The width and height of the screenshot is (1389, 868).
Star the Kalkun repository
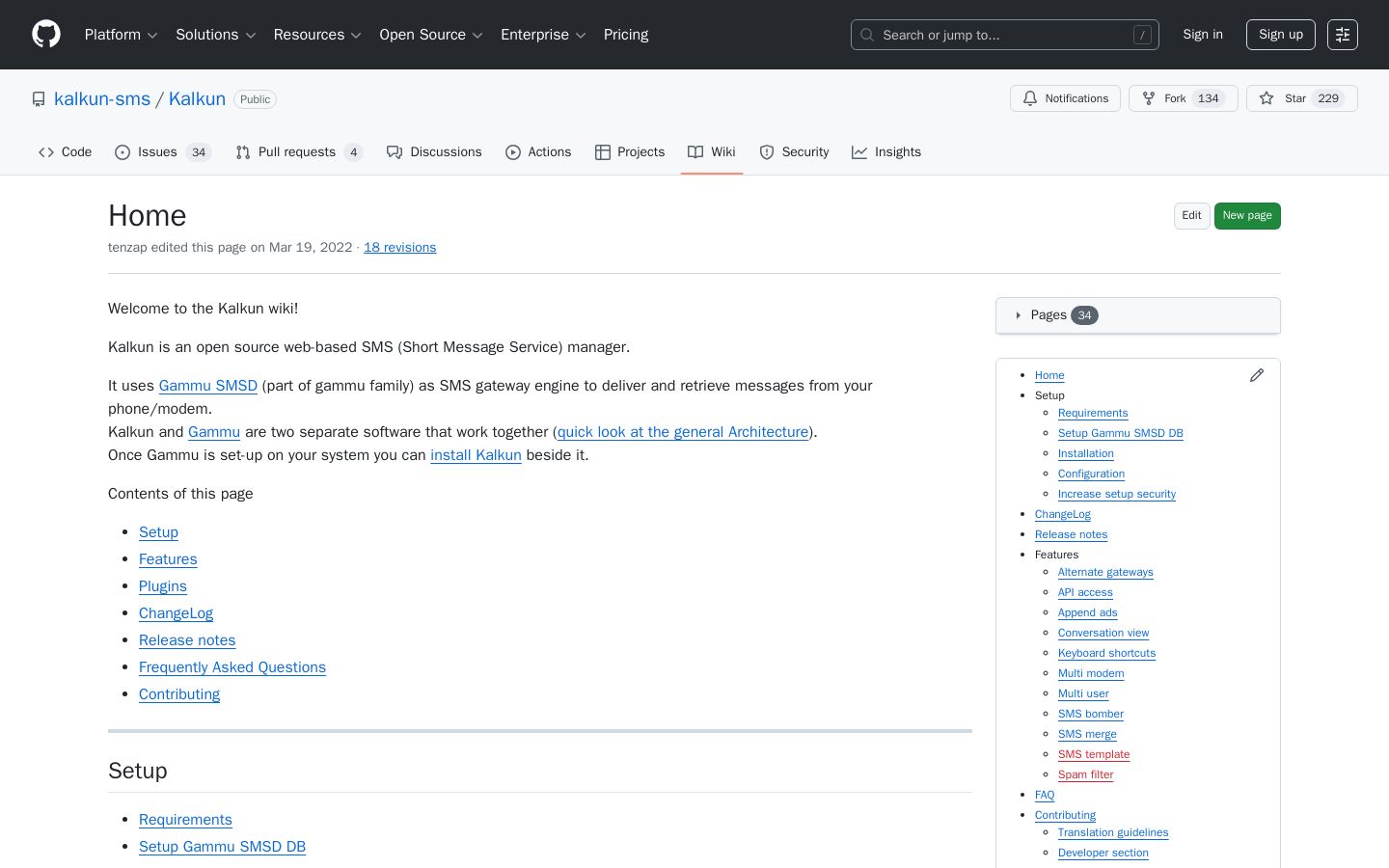[1302, 98]
